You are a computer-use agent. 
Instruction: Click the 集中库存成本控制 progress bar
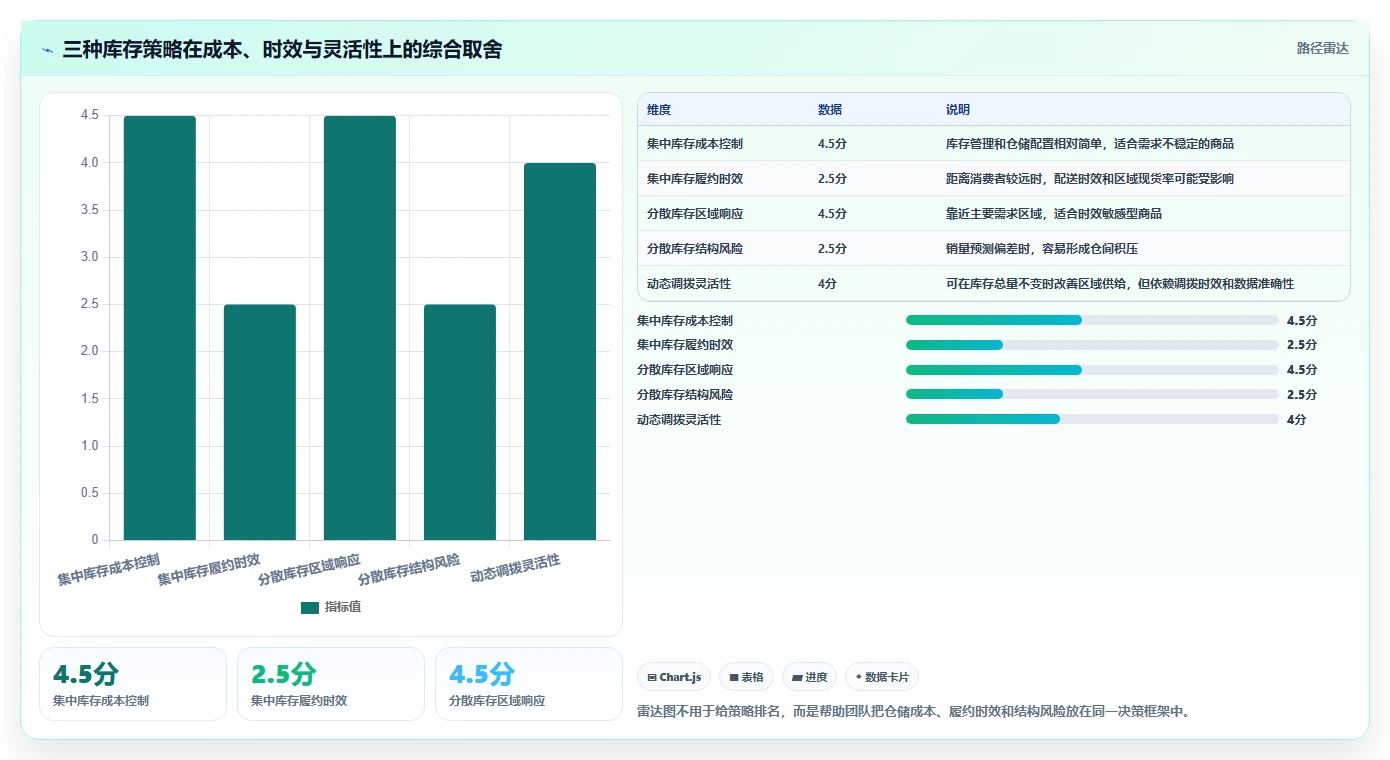click(1092, 320)
